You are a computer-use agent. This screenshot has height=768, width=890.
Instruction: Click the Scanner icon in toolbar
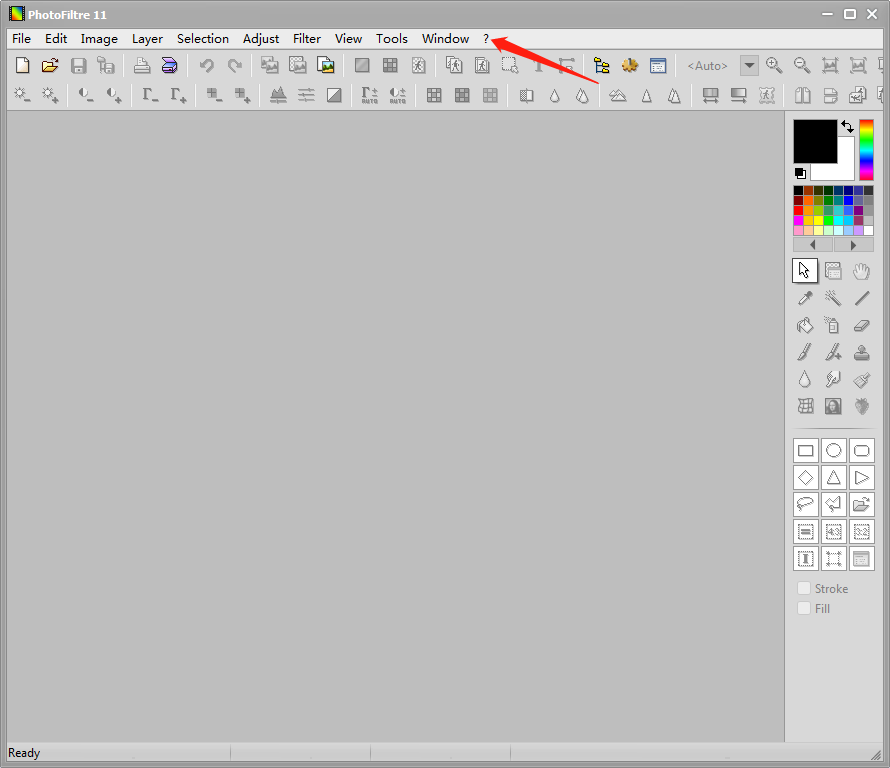(170, 65)
